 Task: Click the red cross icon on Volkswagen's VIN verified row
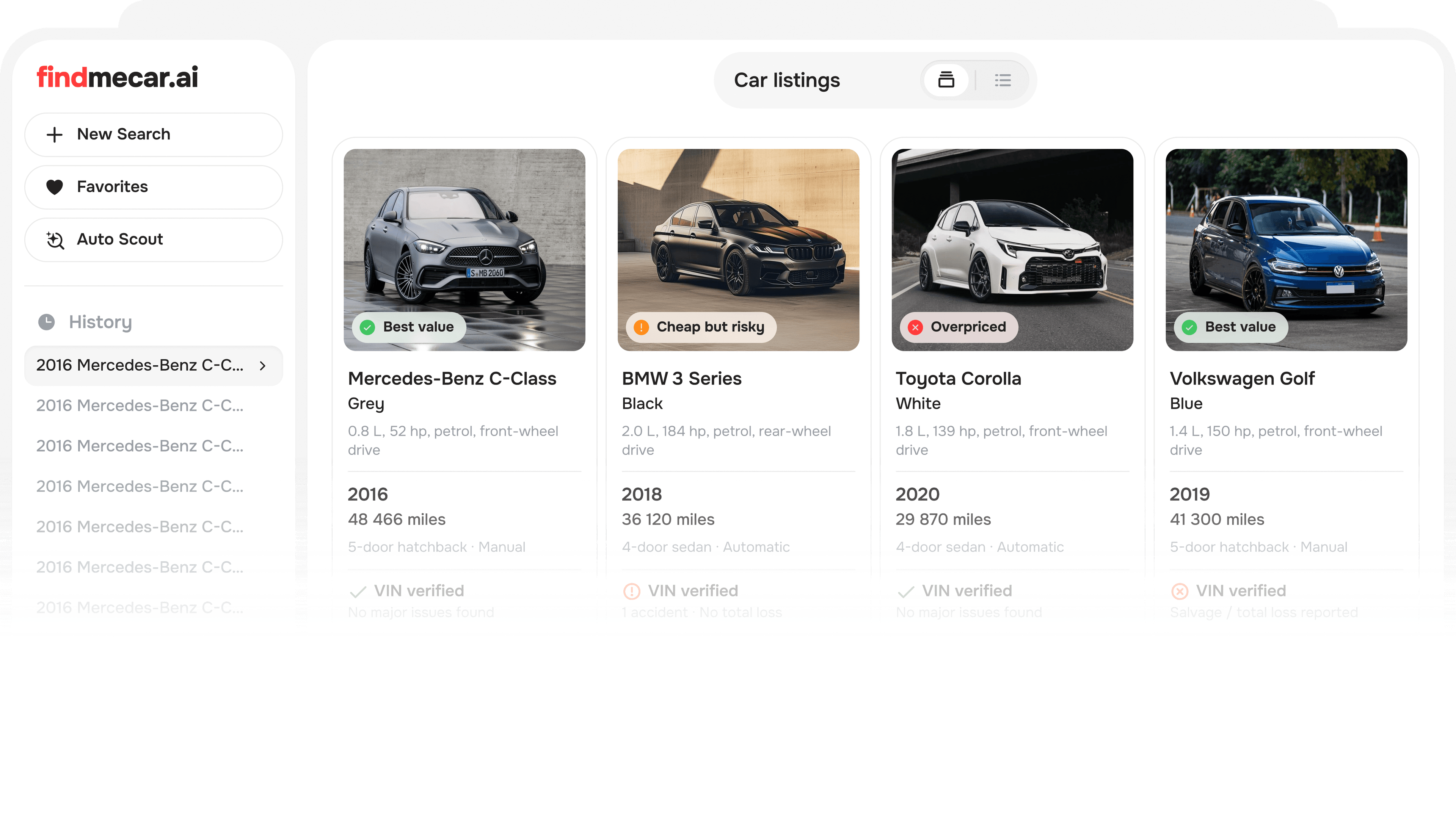1181,591
